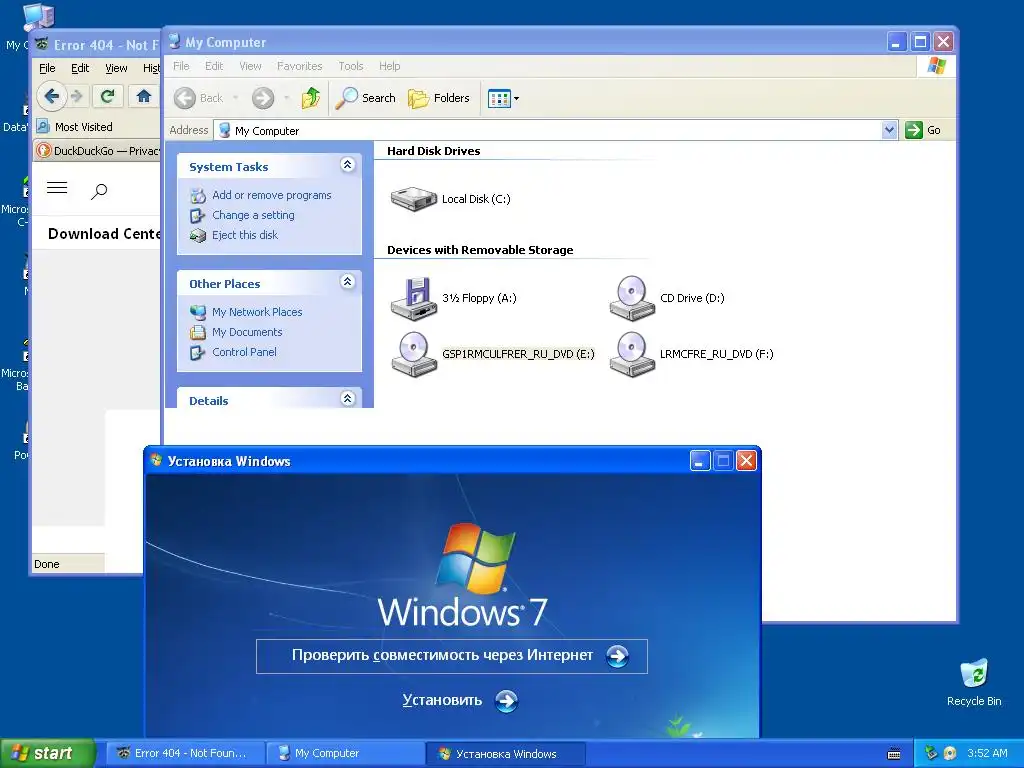Click the Forward arrow in My Computer toolbar
Image resolution: width=1024 pixels, height=768 pixels.
[263, 98]
